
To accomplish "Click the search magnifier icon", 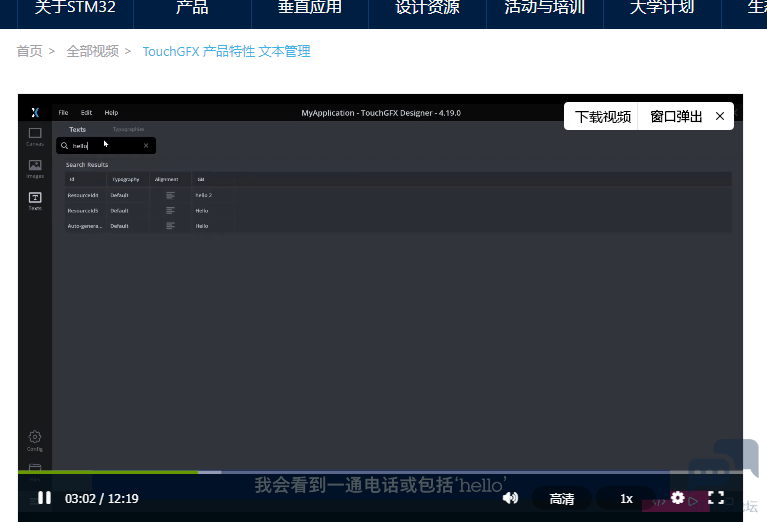I will 64,146.
